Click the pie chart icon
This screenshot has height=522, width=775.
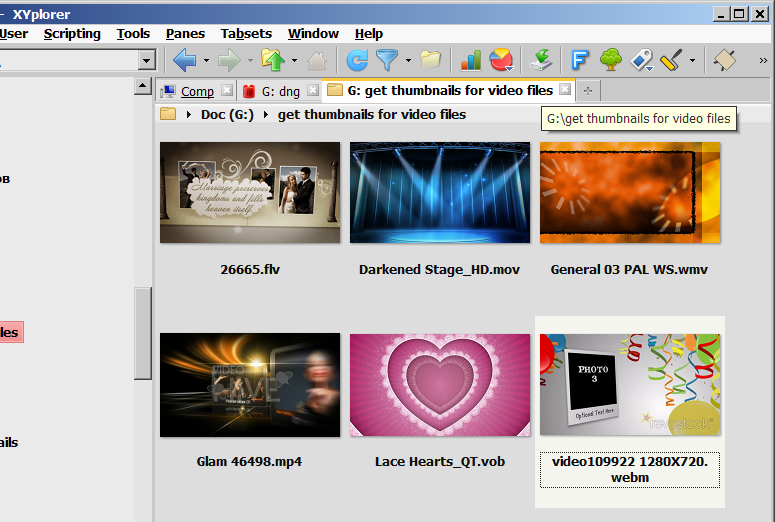click(x=500, y=60)
